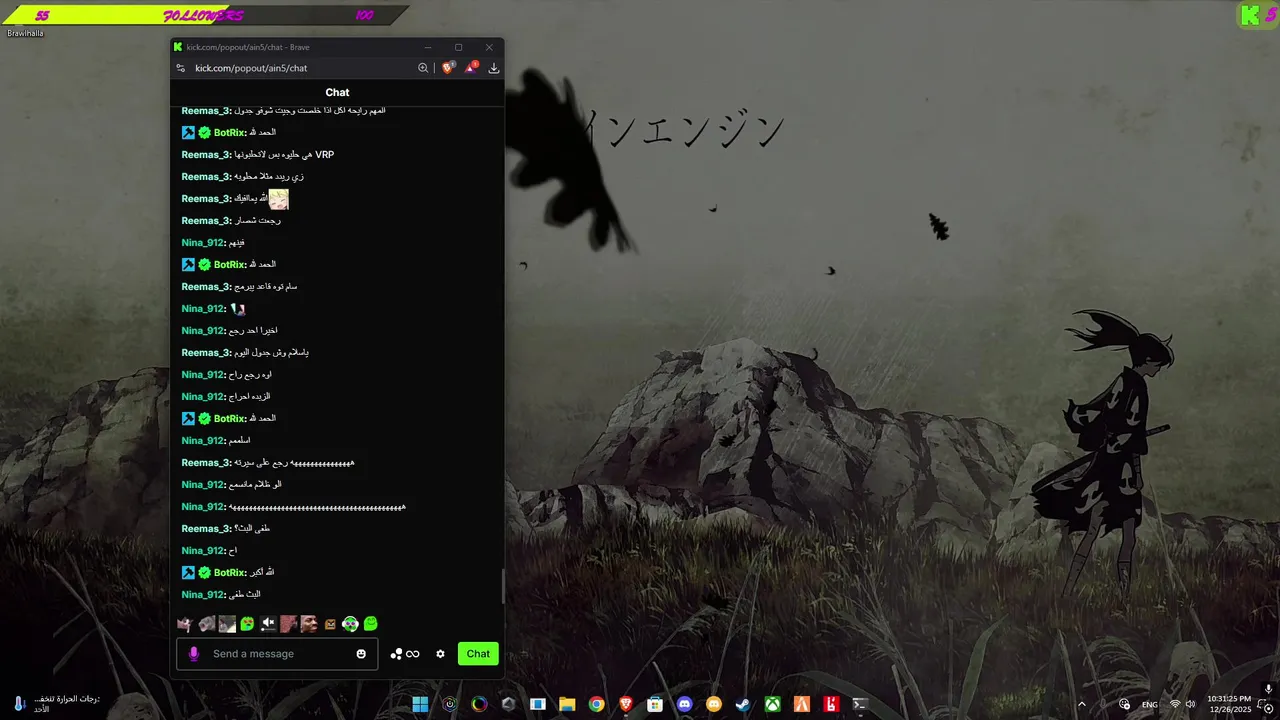Open the Windows Start menu
Screen dimensions: 1280x720
pos(420,704)
